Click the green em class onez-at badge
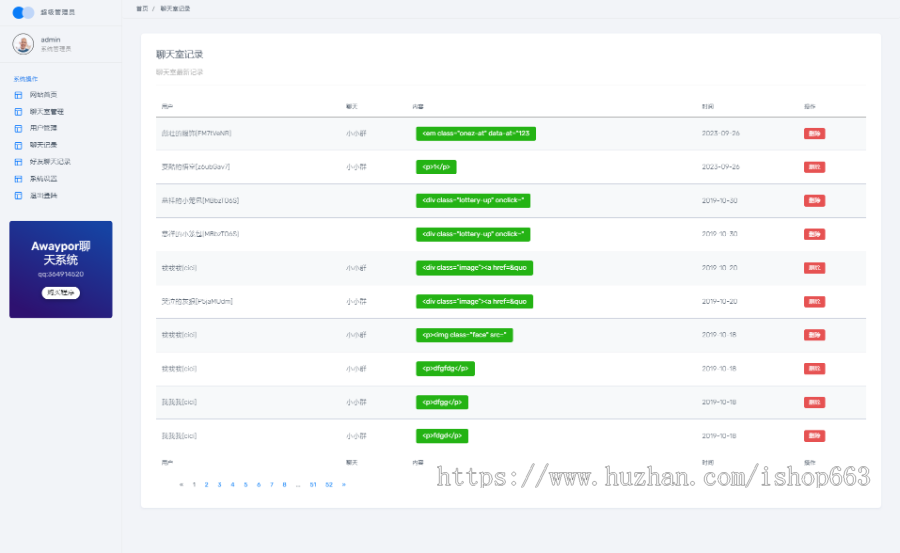 point(476,134)
